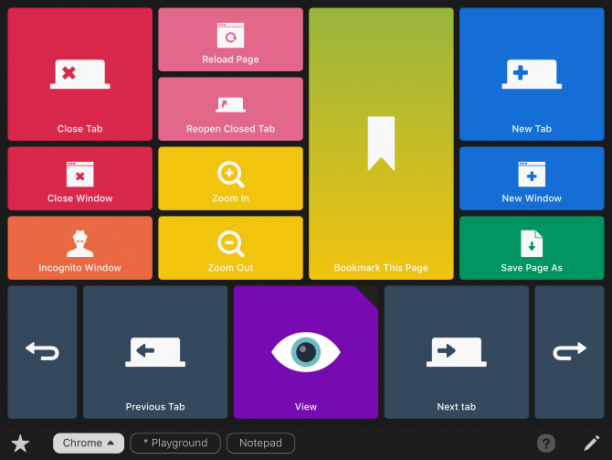Go to the Next tab tile
Image resolution: width=612 pixels, height=460 pixels.
coord(457,352)
